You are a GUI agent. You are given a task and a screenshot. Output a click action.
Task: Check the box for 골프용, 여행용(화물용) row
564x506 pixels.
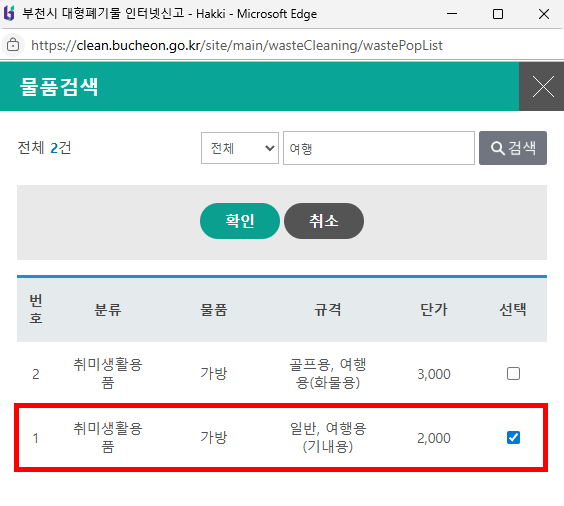pyautogui.click(x=513, y=374)
